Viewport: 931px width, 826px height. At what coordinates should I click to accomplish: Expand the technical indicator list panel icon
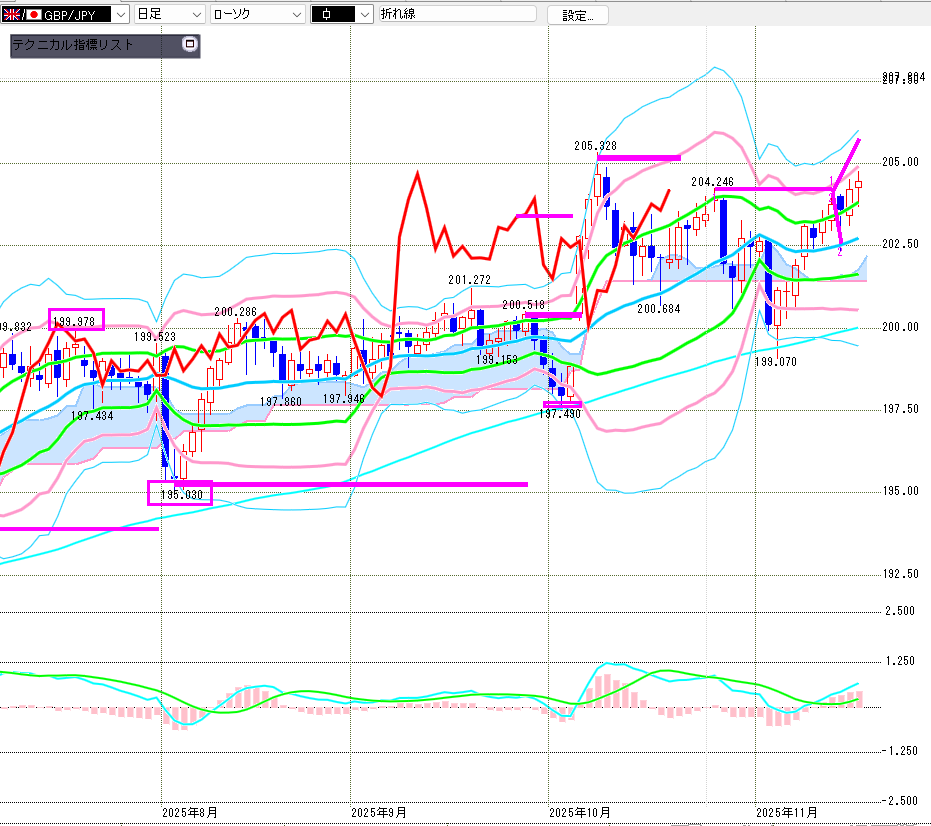click(190, 45)
